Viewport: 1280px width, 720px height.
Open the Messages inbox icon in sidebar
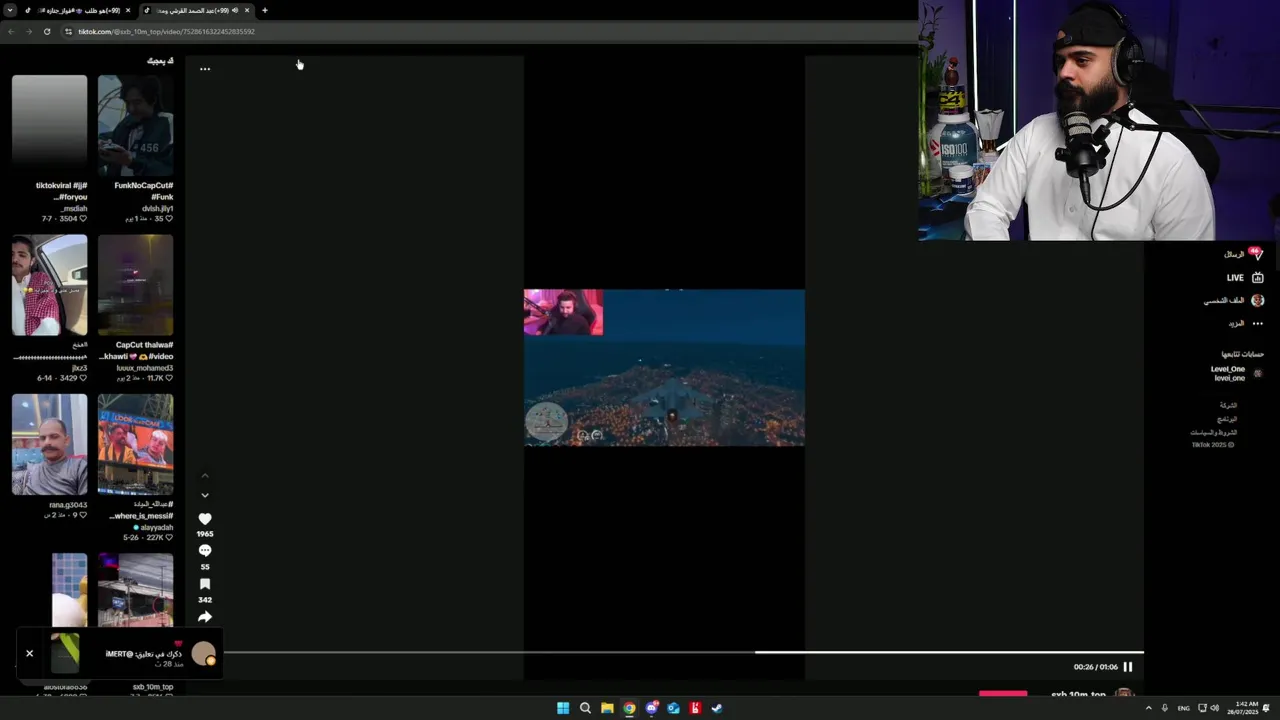1257,254
